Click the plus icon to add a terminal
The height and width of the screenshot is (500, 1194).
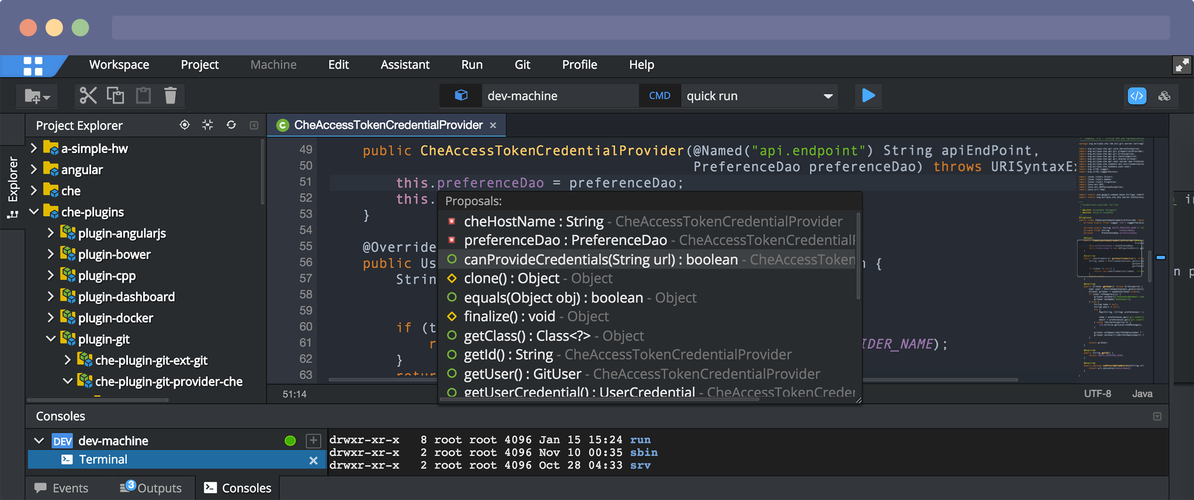pyautogui.click(x=313, y=440)
